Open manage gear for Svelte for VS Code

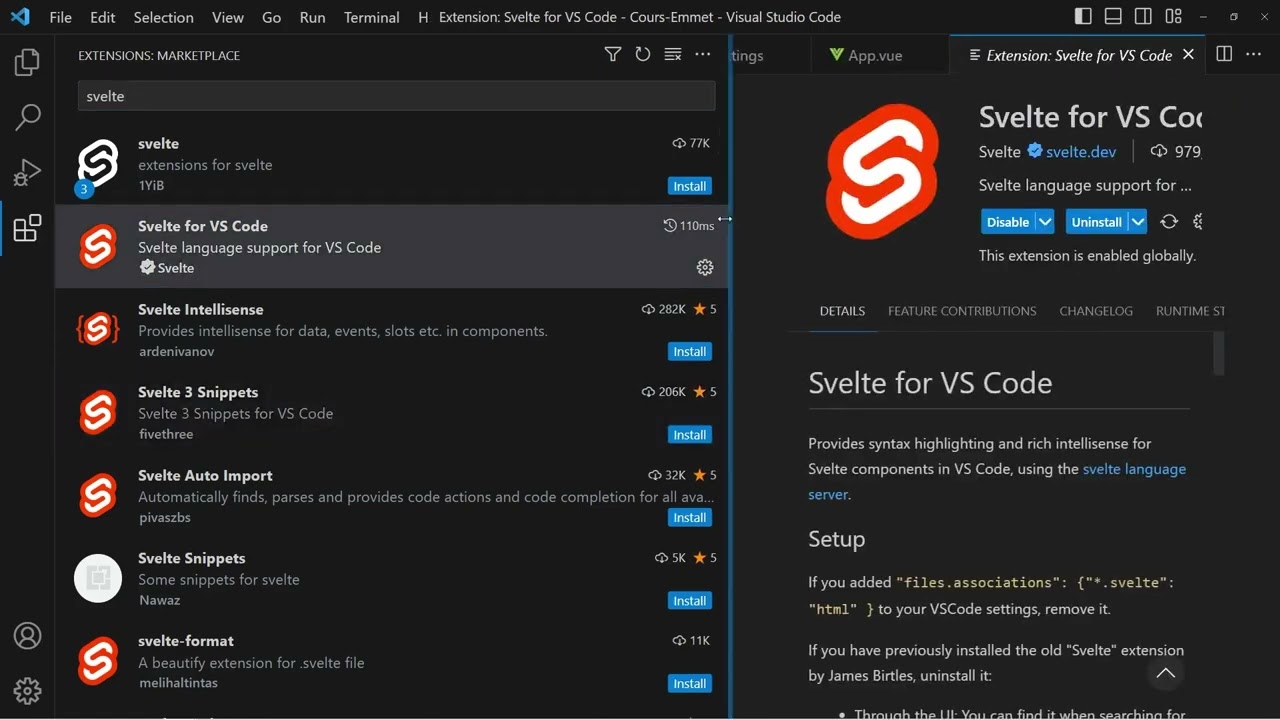(705, 268)
